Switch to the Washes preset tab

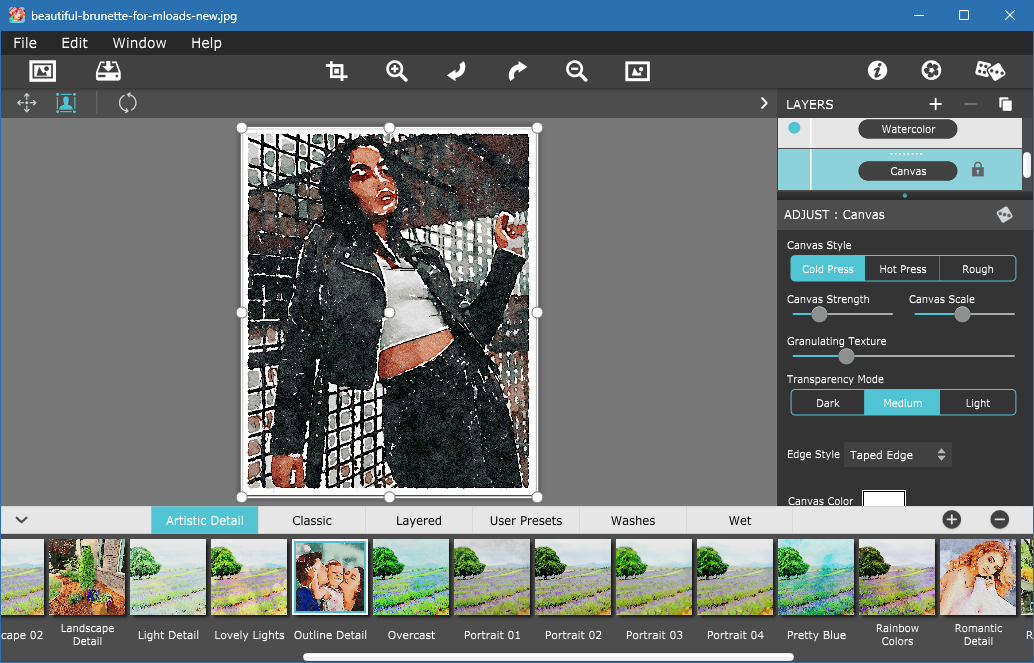(632, 521)
